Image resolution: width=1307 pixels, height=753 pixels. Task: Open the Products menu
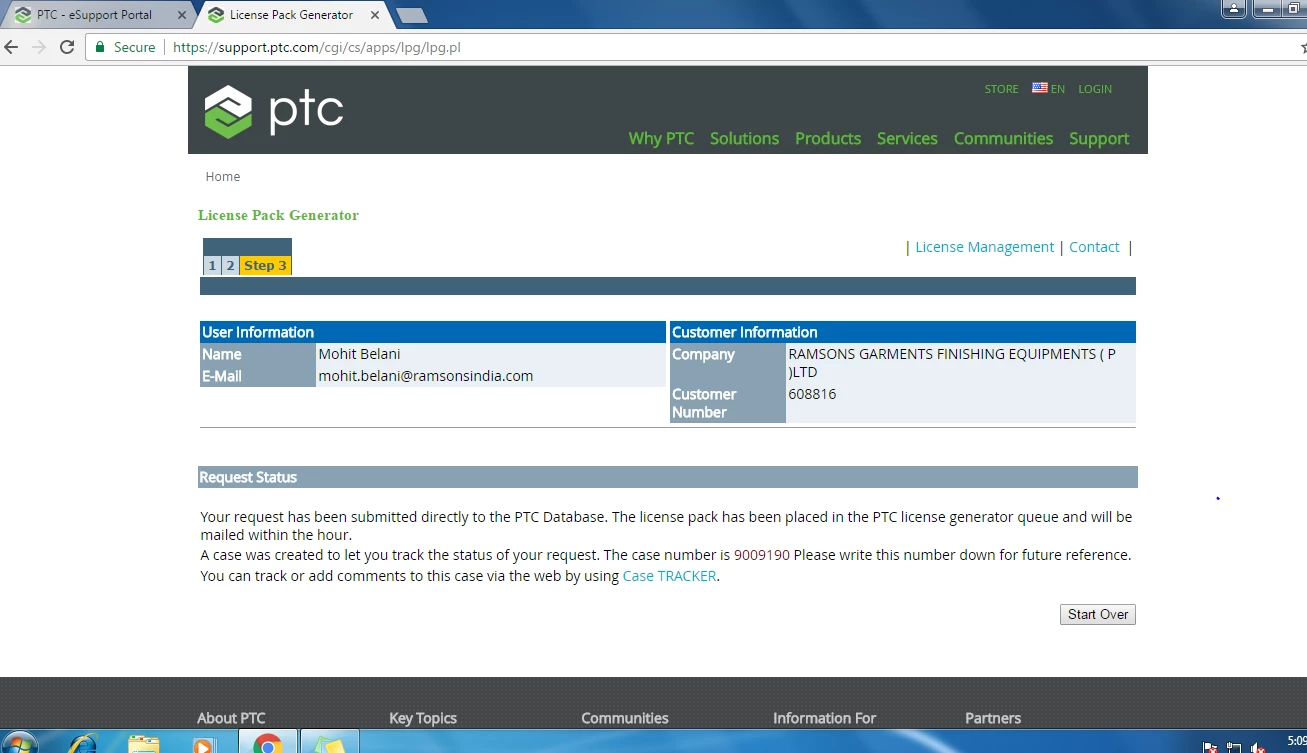(828, 138)
